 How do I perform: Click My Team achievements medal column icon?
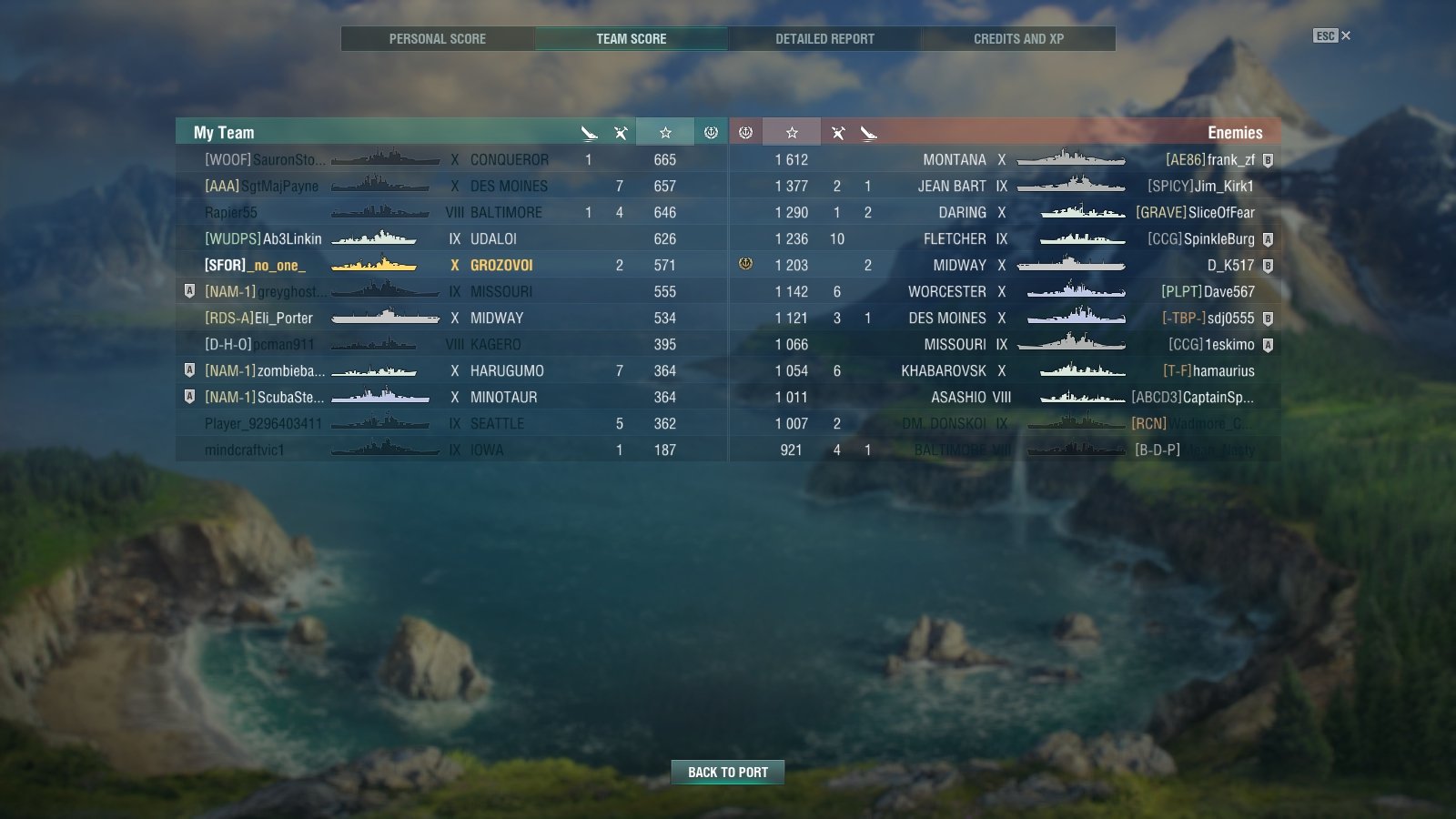(x=711, y=133)
